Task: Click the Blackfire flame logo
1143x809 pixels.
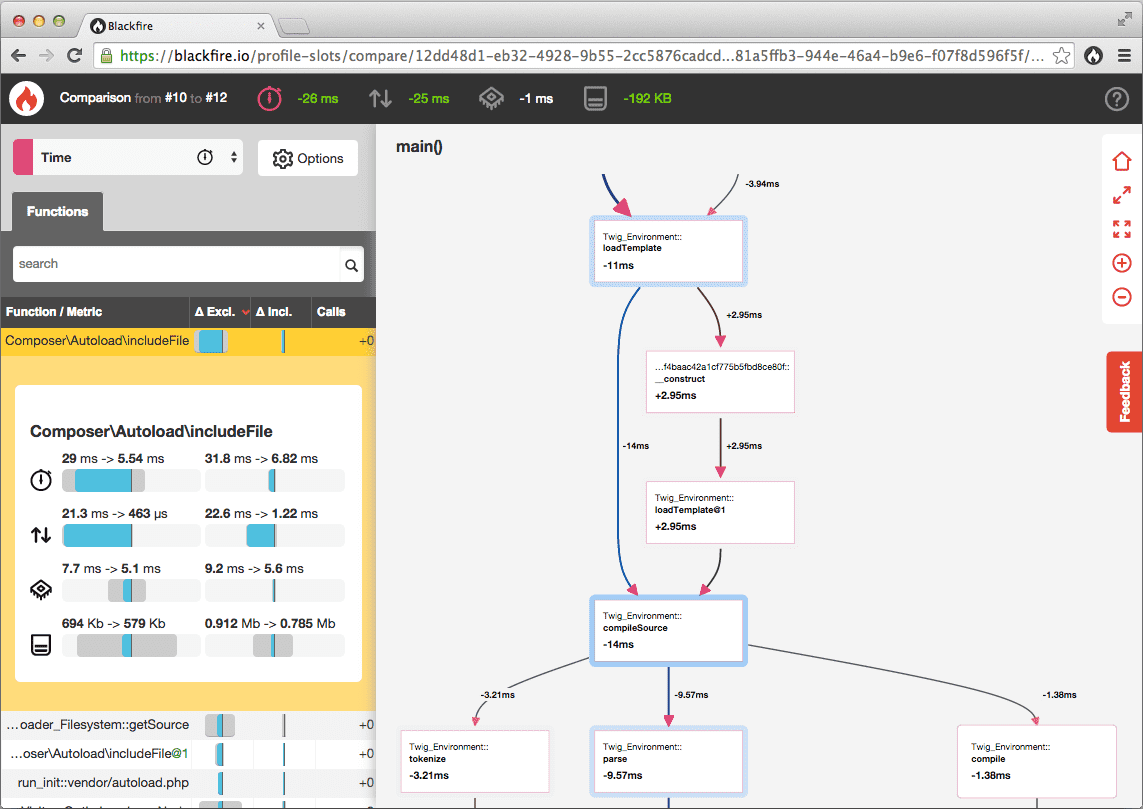Action: [x=25, y=98]
